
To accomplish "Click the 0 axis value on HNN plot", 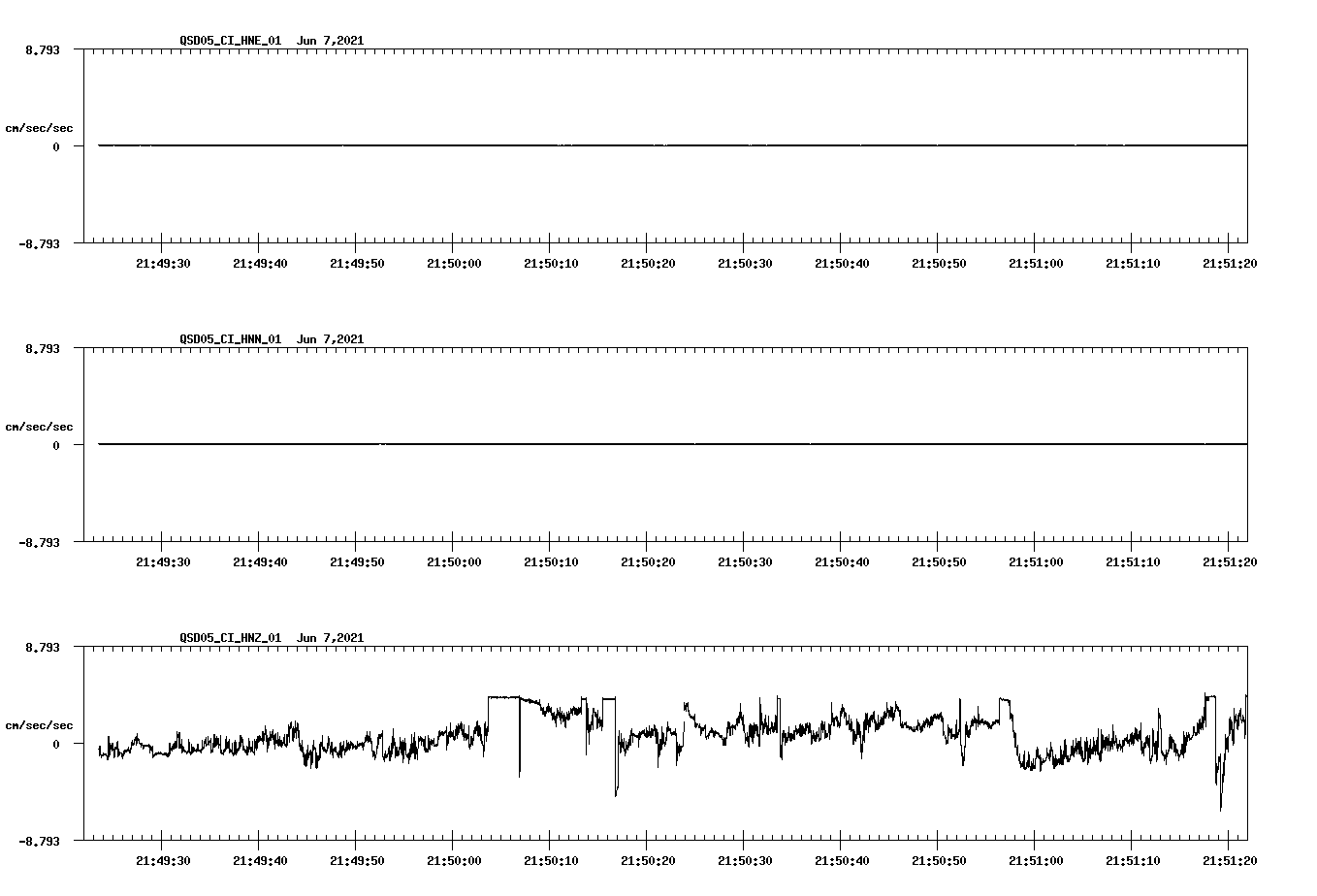I will [x=56, y=445].
